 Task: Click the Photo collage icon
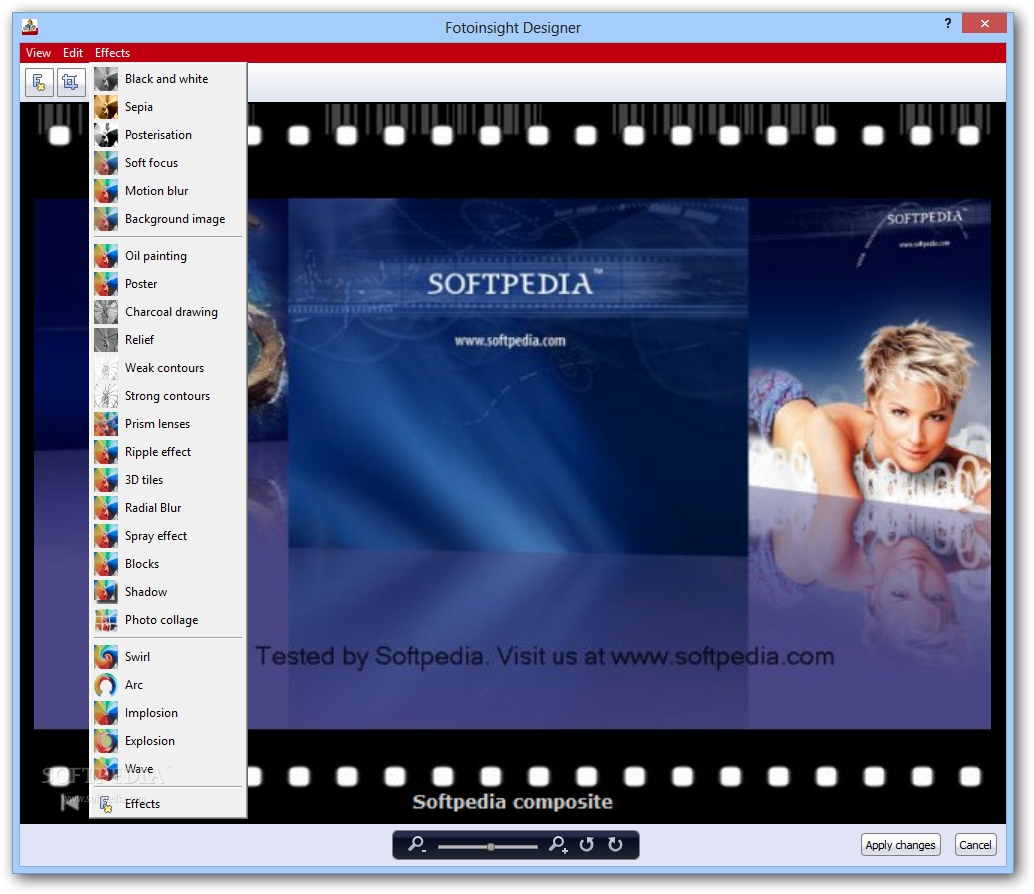pyautogui.click(x=106, y=620)
